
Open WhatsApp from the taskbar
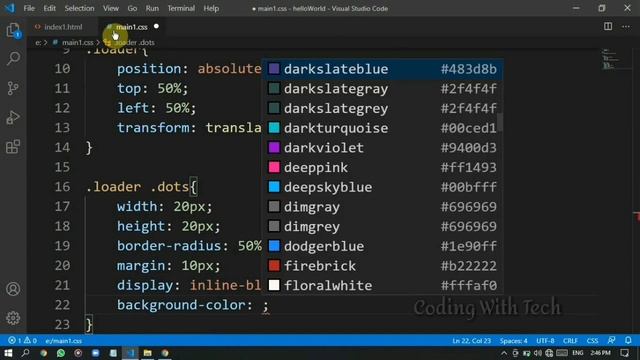click(x=61, y=353)
